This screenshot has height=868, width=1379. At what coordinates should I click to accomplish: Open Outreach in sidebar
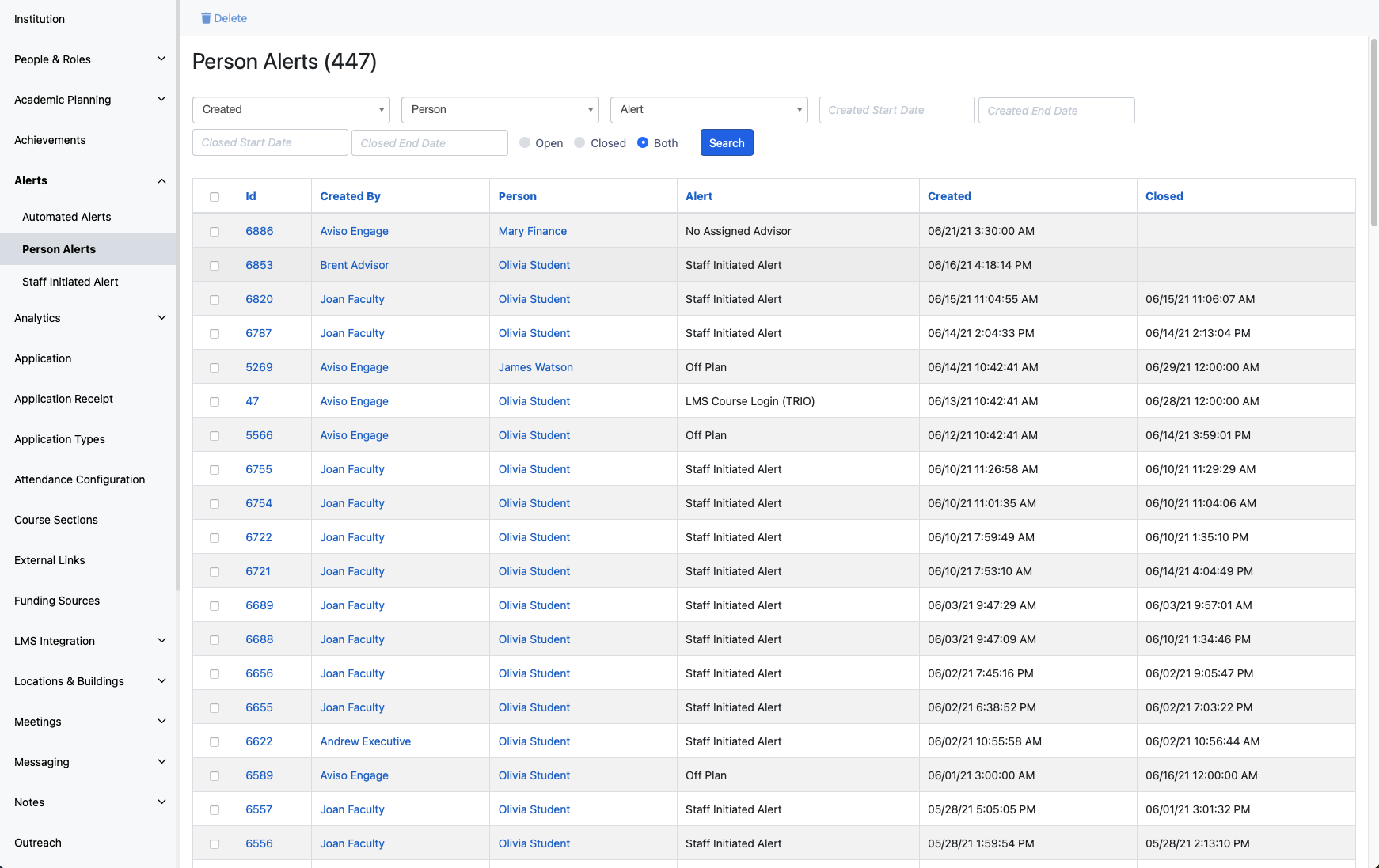pyautogui.click(x=38, y=843)
